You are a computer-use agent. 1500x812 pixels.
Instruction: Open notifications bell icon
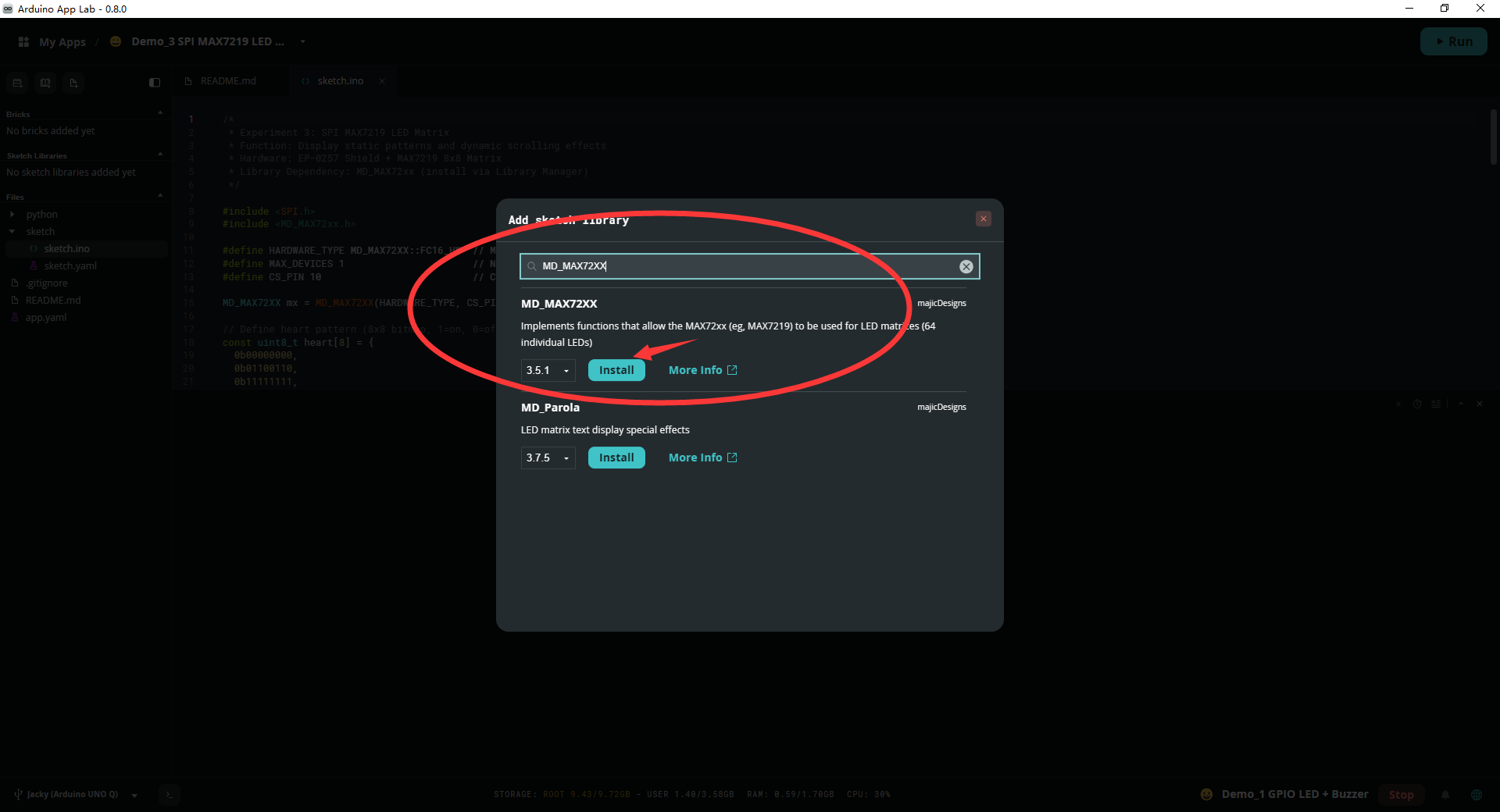coord(1445,795)
